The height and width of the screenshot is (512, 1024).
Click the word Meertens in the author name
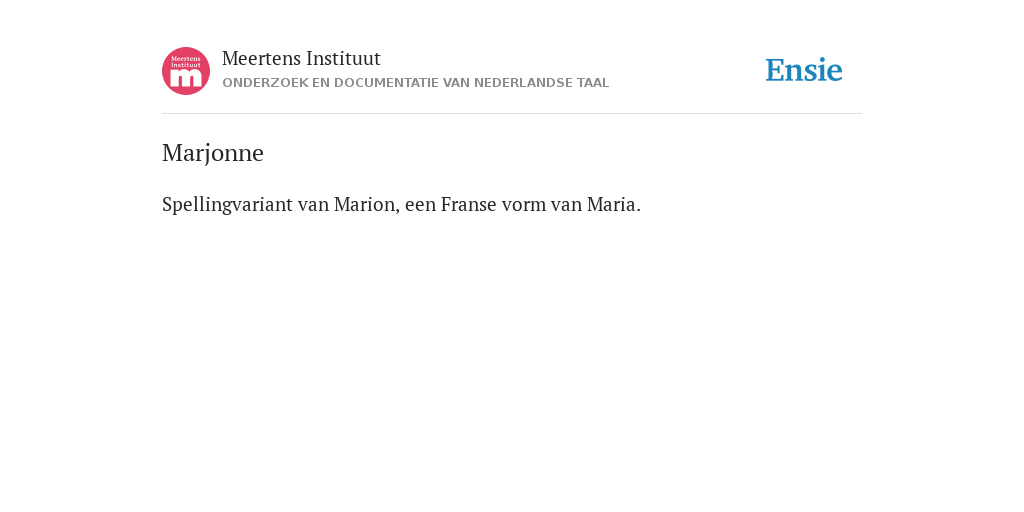261,58
